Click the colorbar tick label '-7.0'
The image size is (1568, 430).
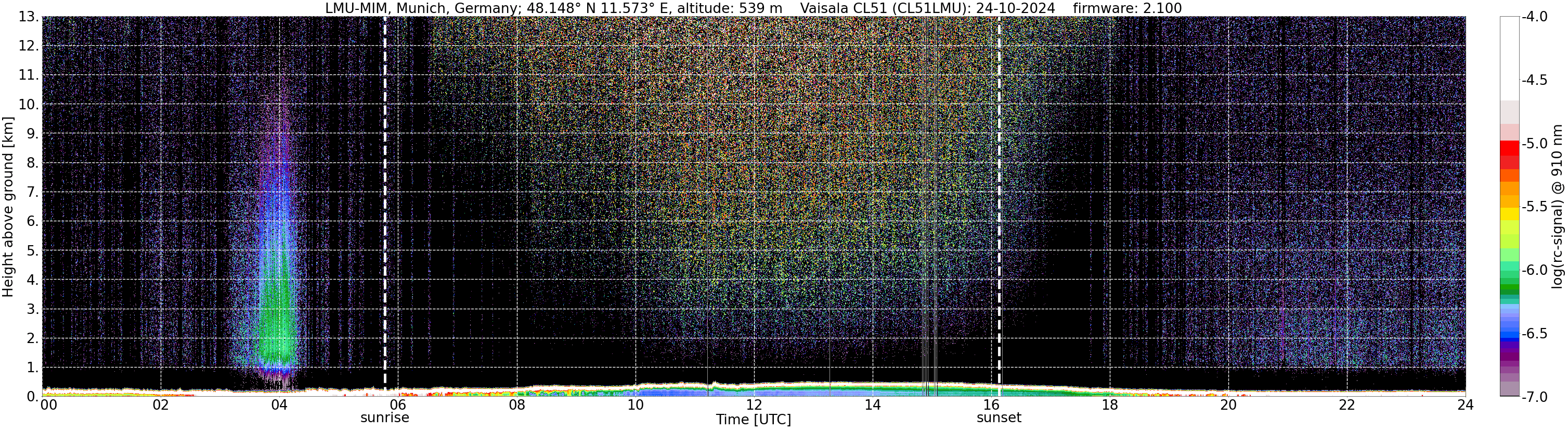pos(1535,397)
